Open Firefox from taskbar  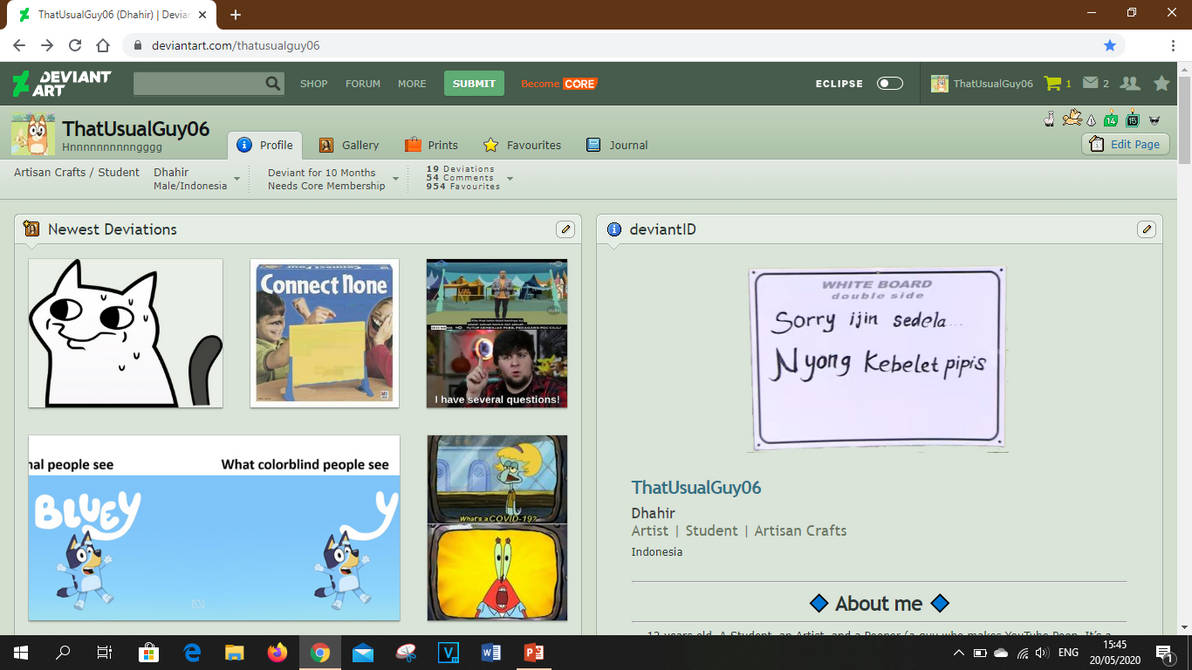point(277,653)
